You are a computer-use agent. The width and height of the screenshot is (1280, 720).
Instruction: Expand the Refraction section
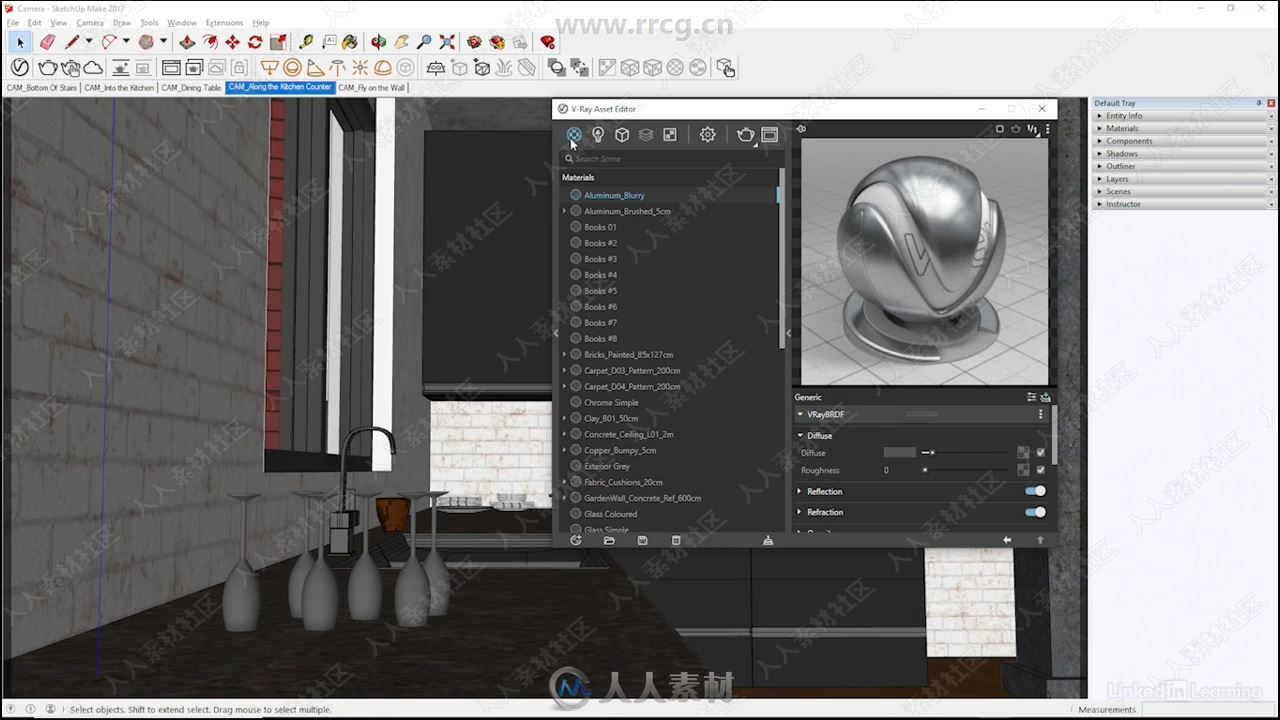click(x=800, y=512)
